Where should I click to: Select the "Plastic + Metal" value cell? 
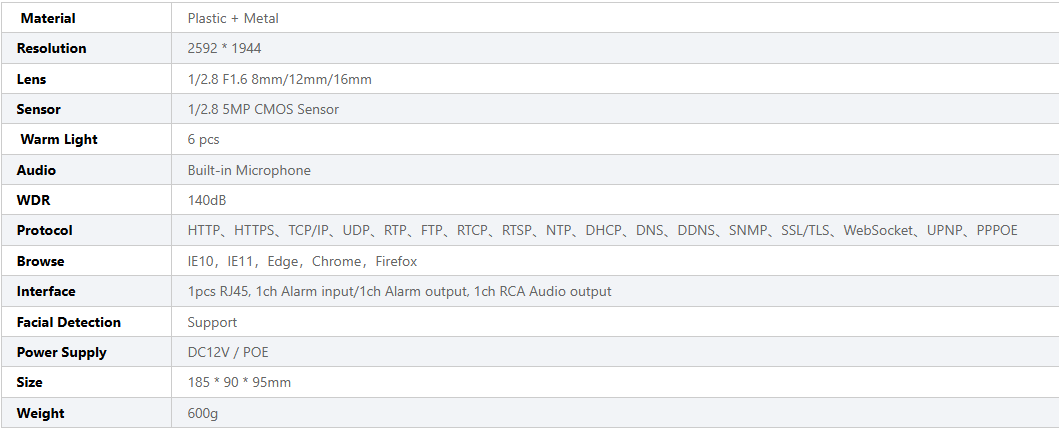(x=233, y=18)
